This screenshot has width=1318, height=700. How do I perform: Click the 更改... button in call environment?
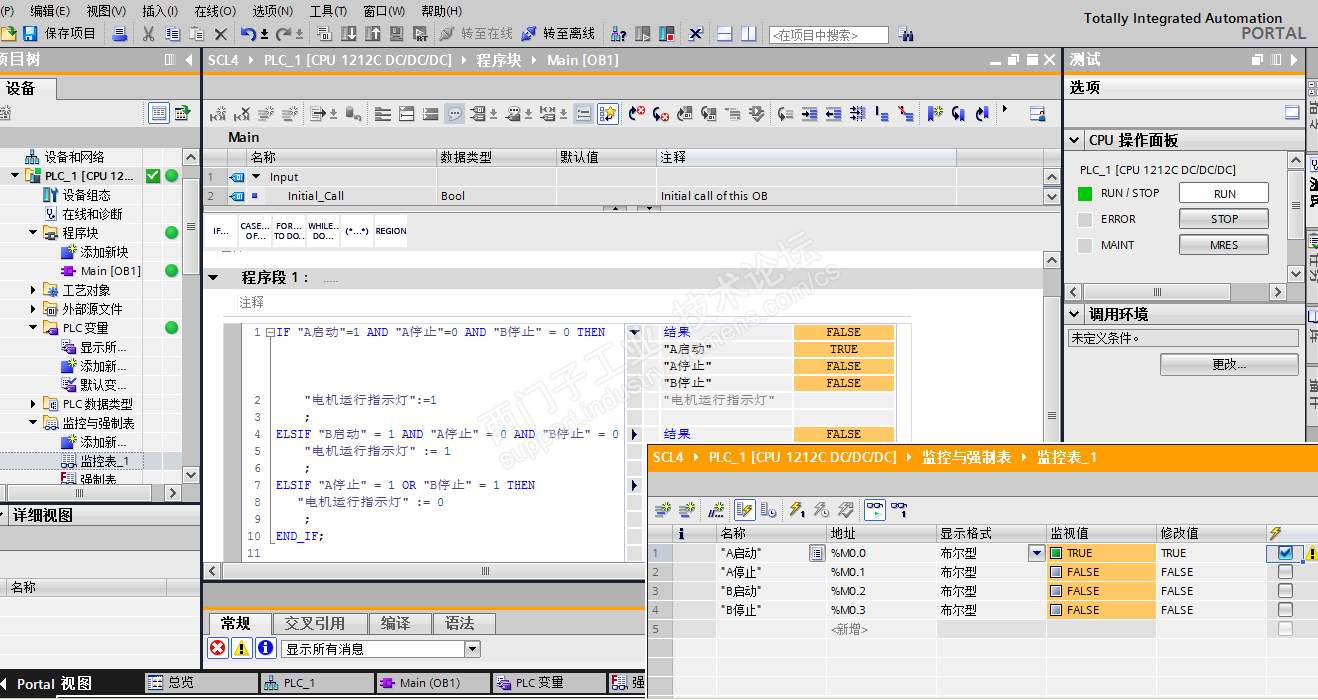1228,365
